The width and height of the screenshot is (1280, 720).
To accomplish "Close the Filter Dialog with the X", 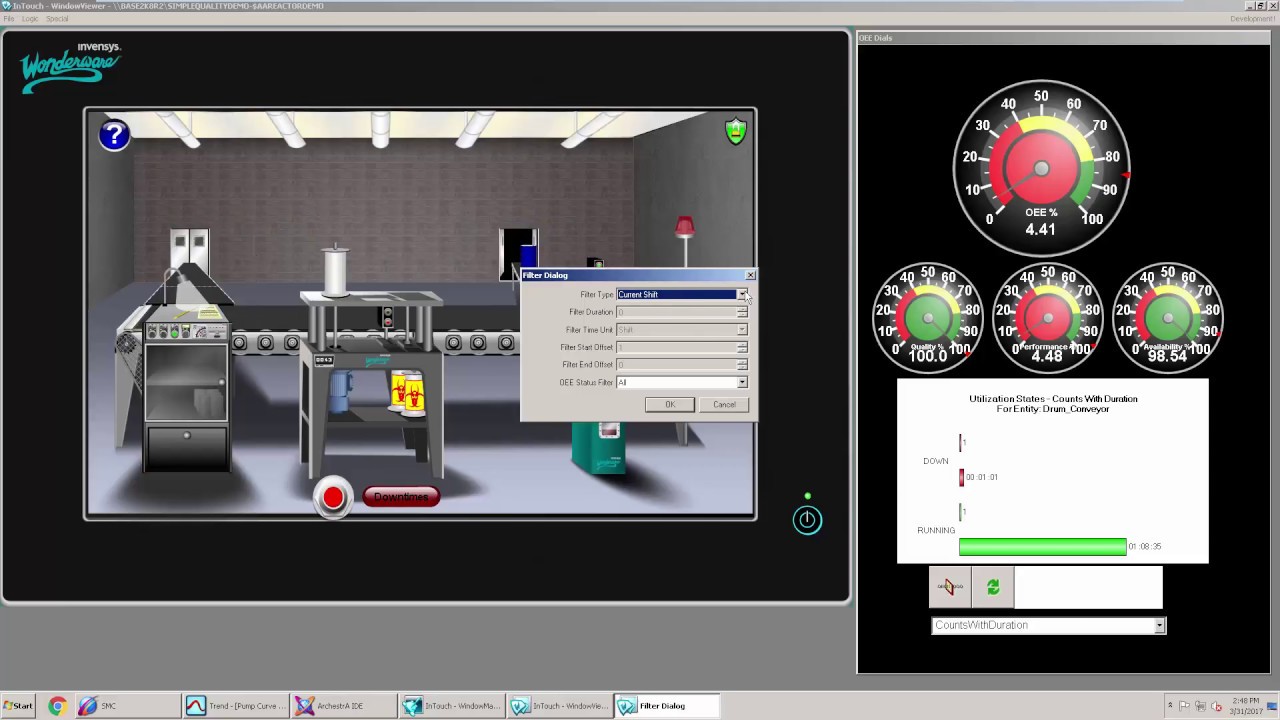I will click(x=750, y=275).
